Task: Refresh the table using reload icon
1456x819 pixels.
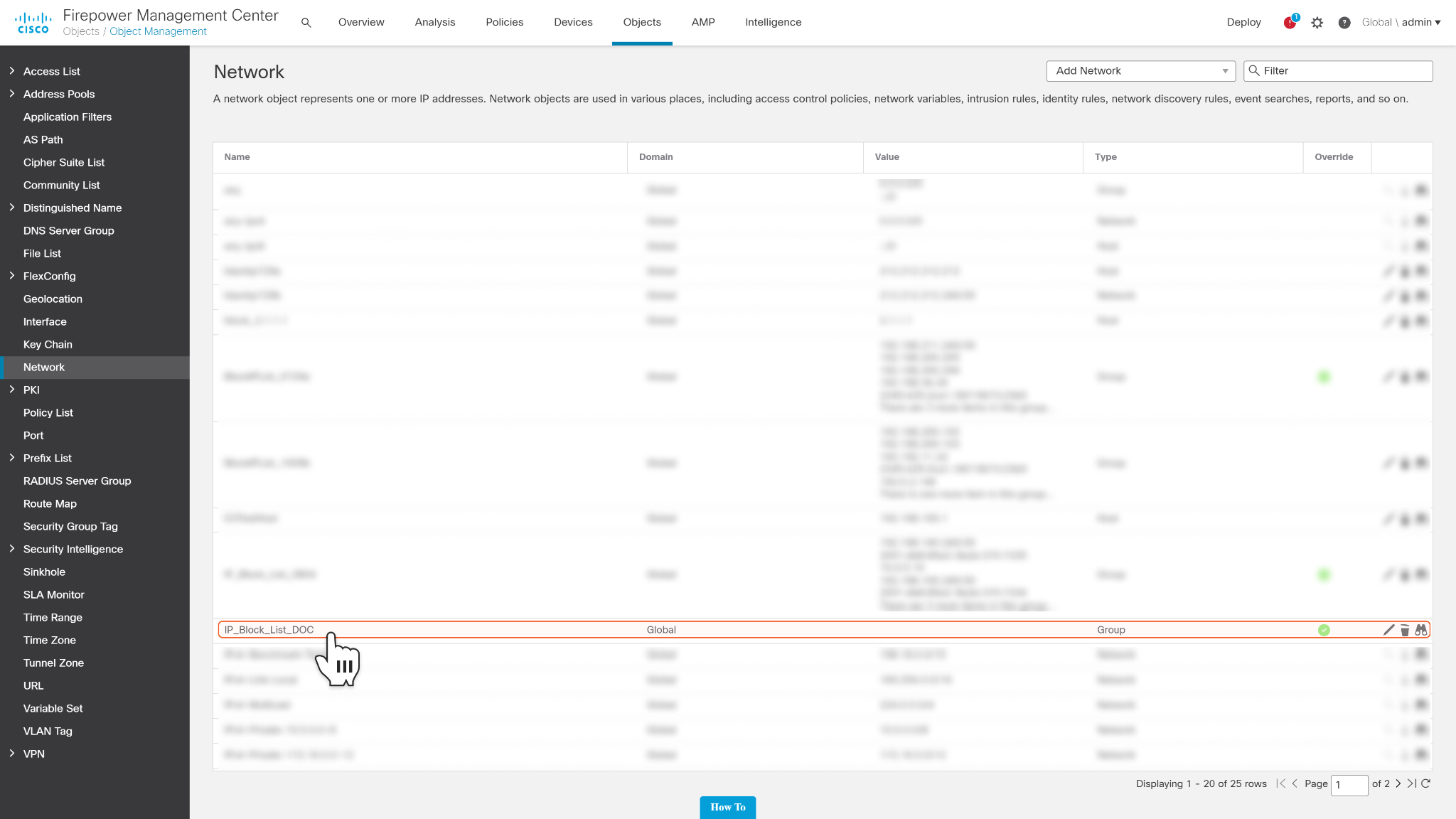Action: pyautogui.click(x=1425, y=783)
